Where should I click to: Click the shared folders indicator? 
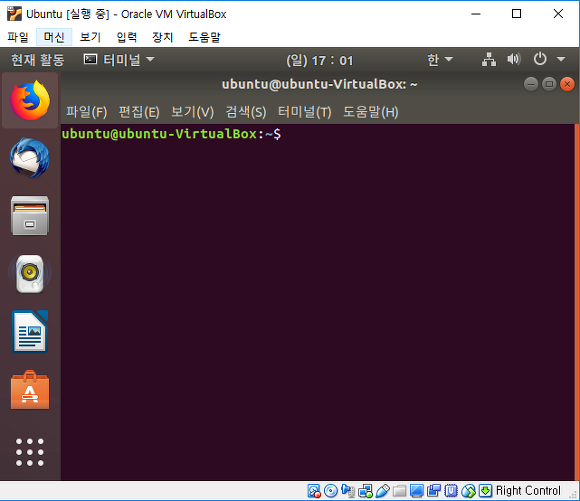tap(399, 491)
